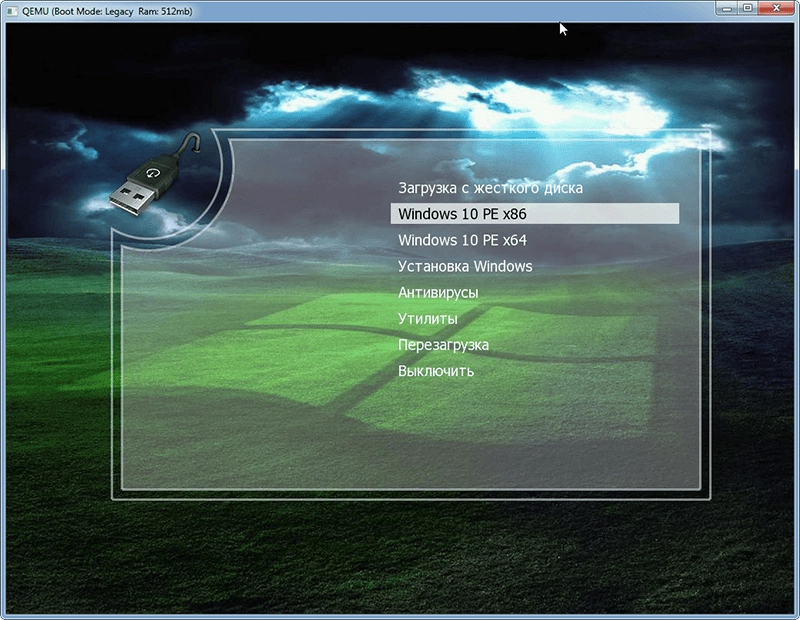800x620 pixels.
Task: Select Перезагрузка to reboot
Action: pyautogui.click(x=443, y=345)
